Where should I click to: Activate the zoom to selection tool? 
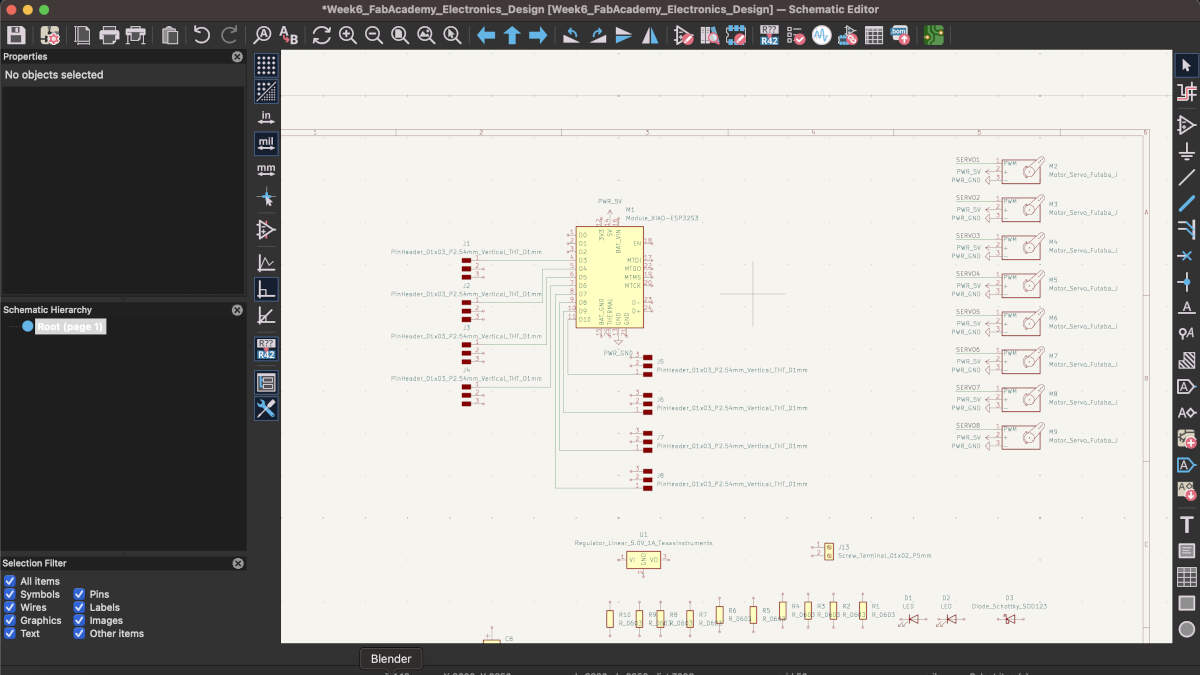point(452,35)
